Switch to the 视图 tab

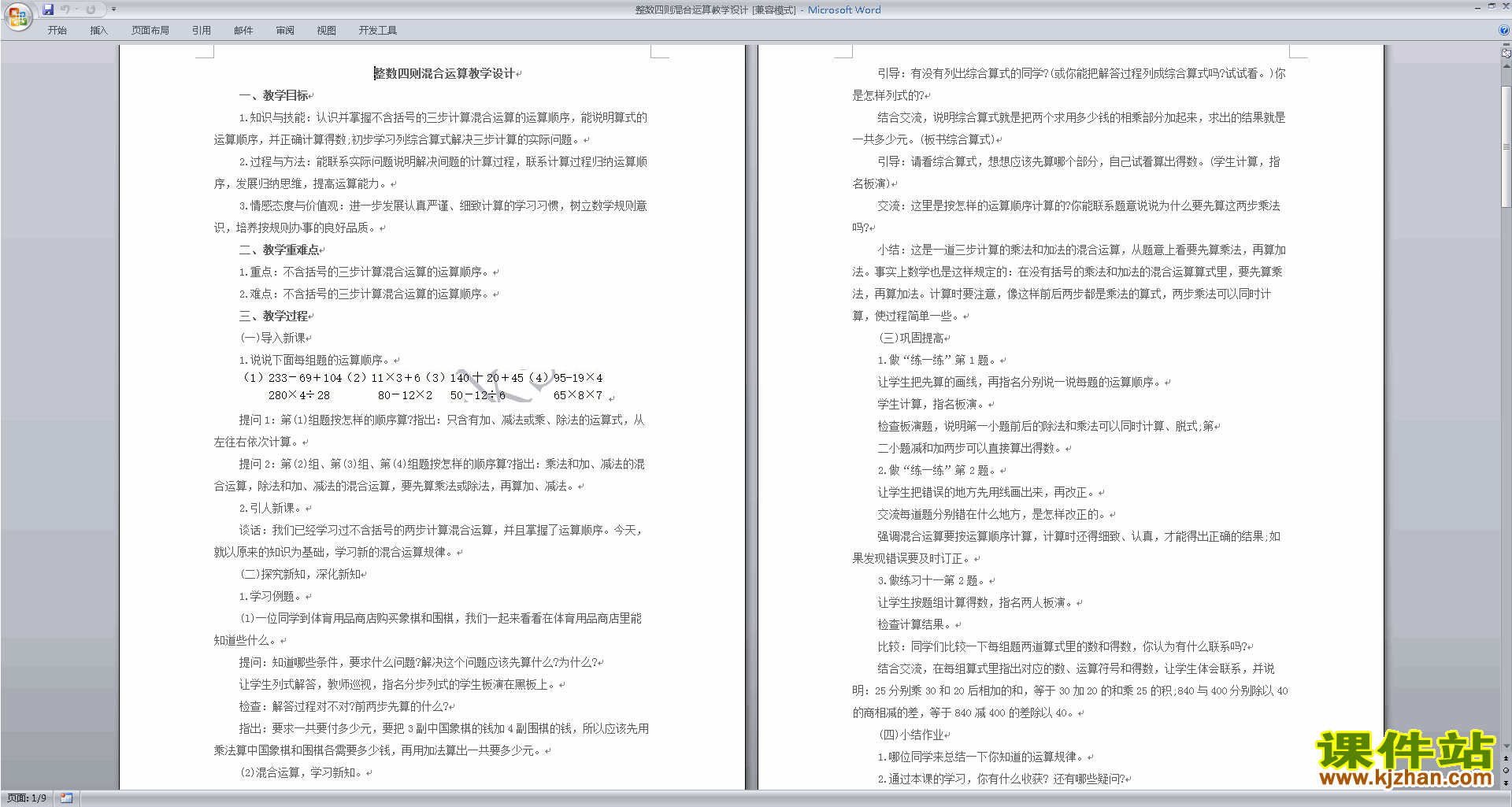pos(327,30)
